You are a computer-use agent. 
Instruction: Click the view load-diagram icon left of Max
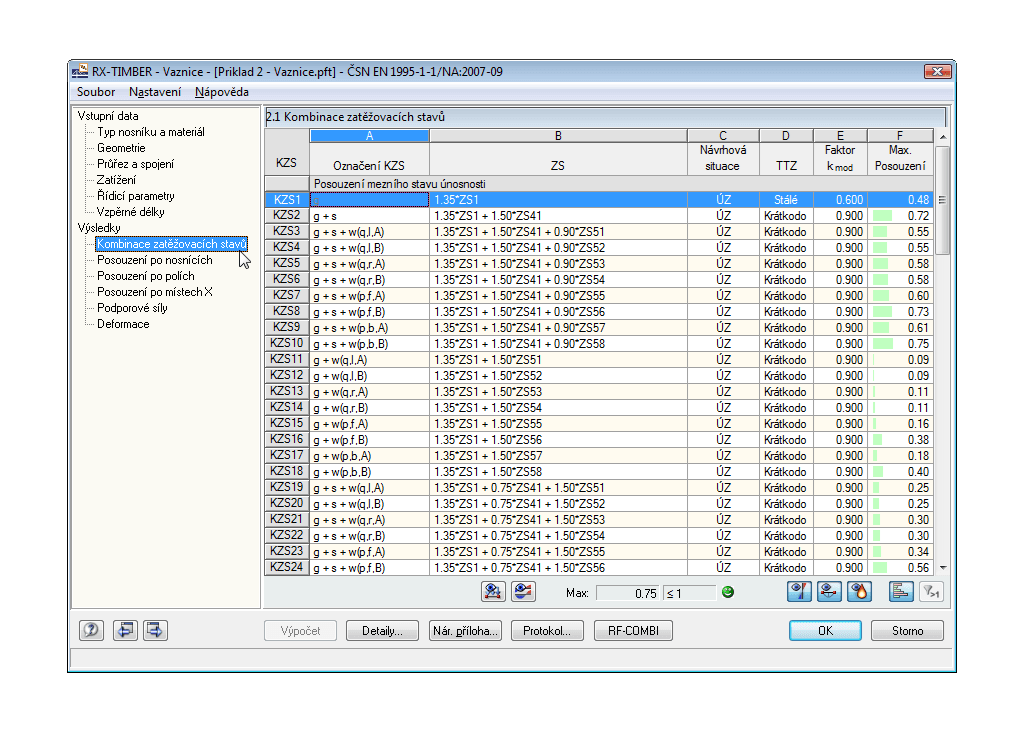[x=493, y=592]
